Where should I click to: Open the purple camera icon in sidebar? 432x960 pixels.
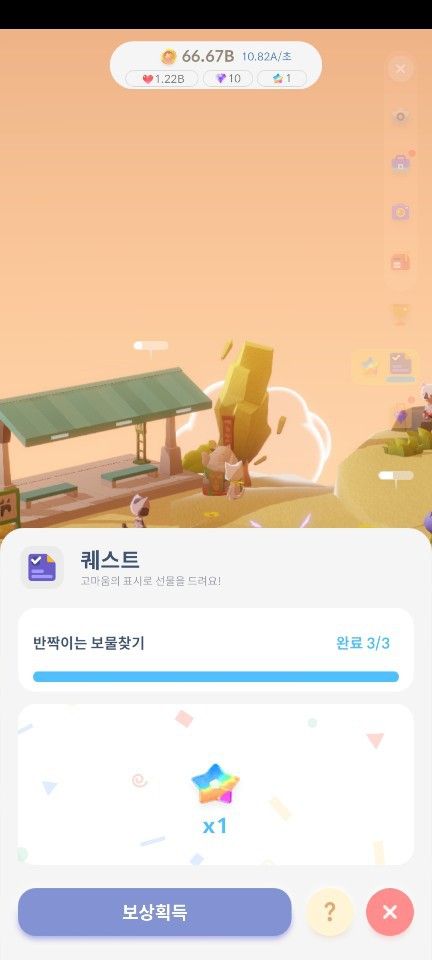(400, 212)
